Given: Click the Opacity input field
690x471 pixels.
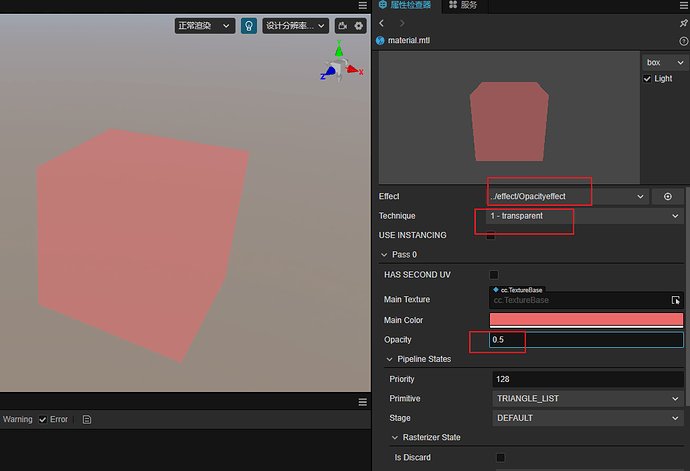Looking at the screenshot, I should tap(586, 340).
